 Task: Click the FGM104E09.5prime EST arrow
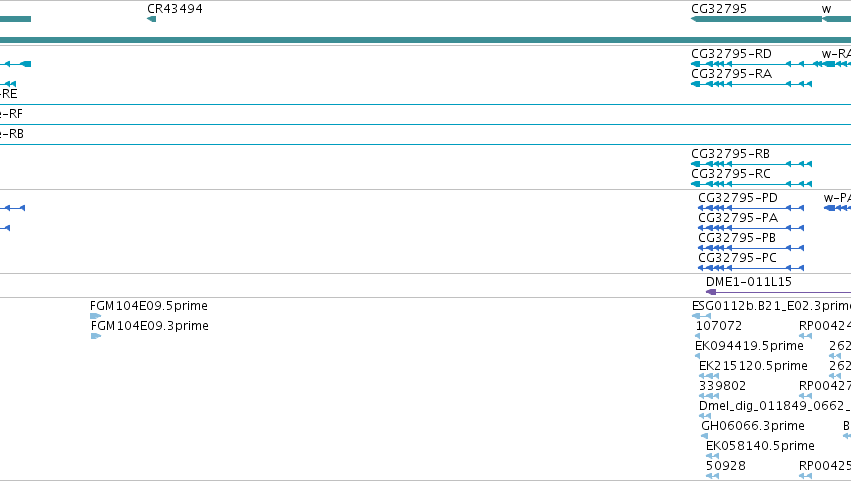click(x=96, y=316)
